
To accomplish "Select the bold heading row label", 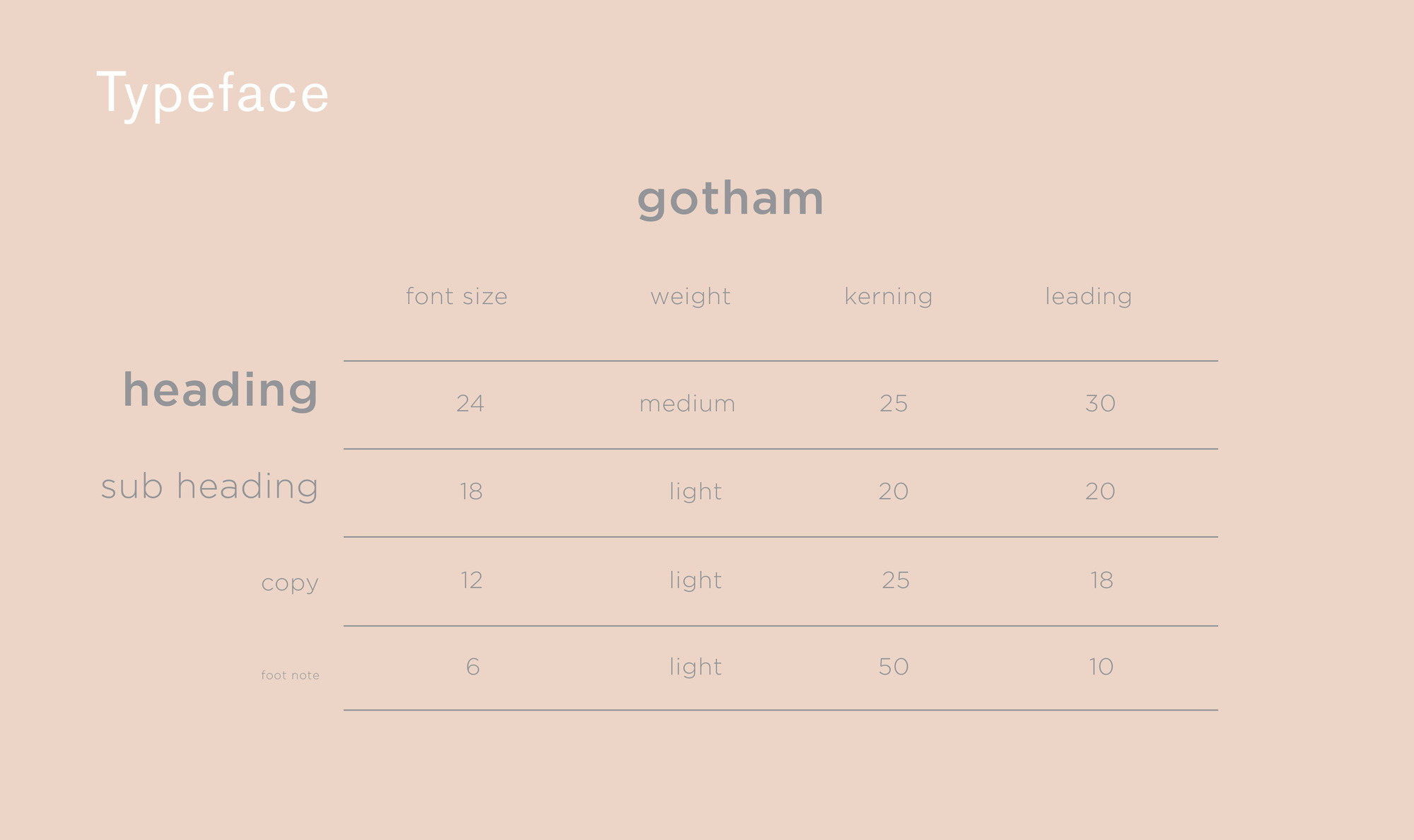I will (221, 390).
